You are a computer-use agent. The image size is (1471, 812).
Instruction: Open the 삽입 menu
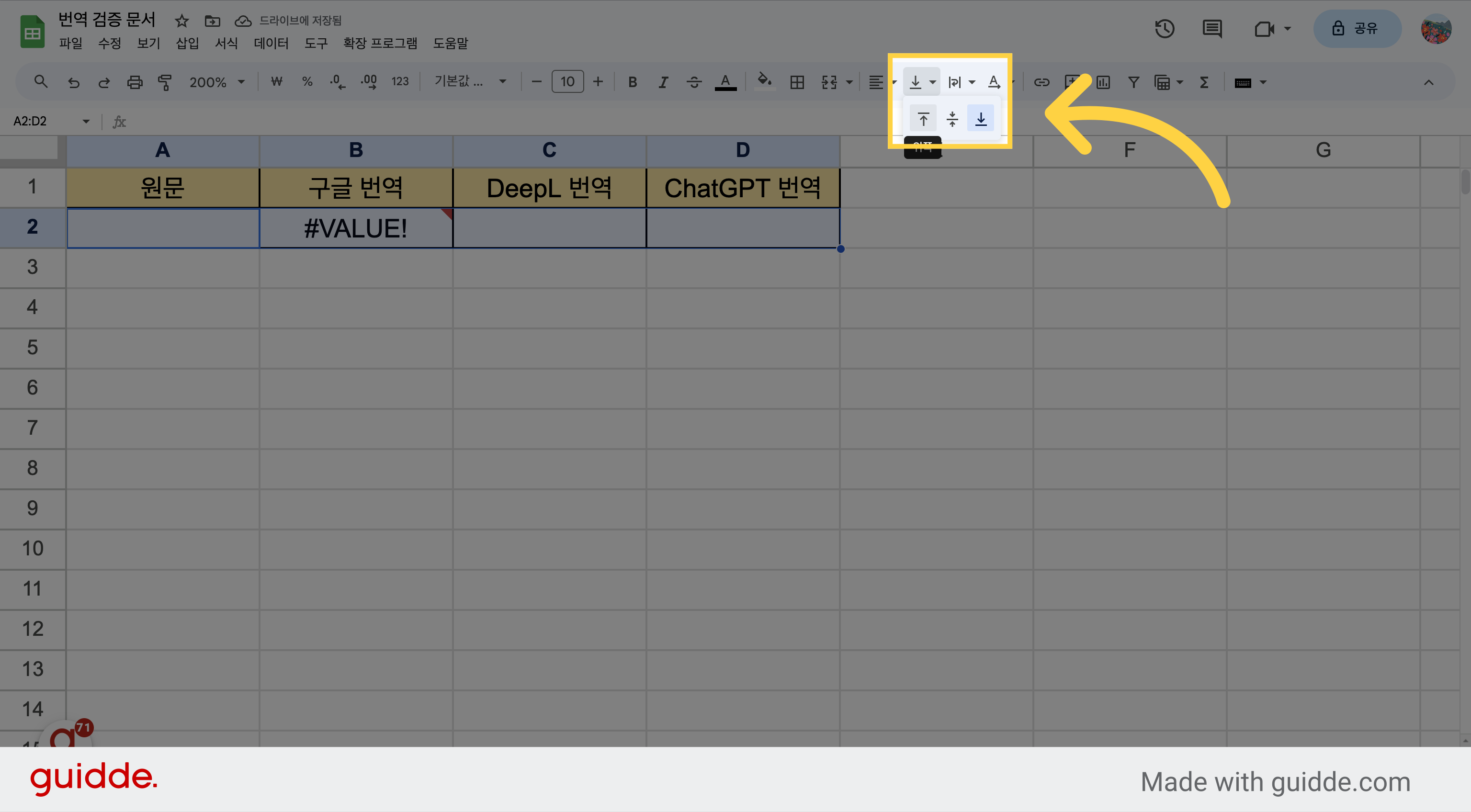[187, 44]
